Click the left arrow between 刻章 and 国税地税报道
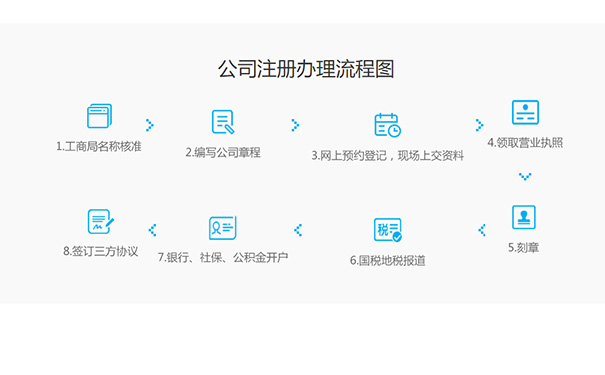The image size is (605, 375). 482,230
